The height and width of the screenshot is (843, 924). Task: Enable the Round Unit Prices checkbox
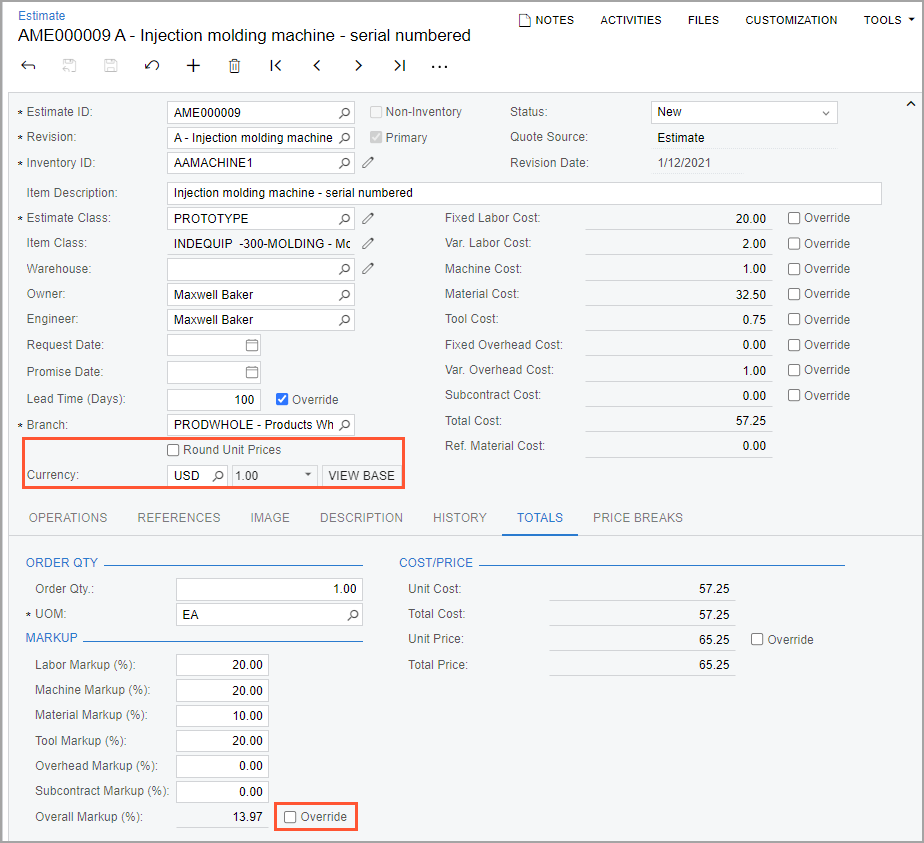click(174, 450)
